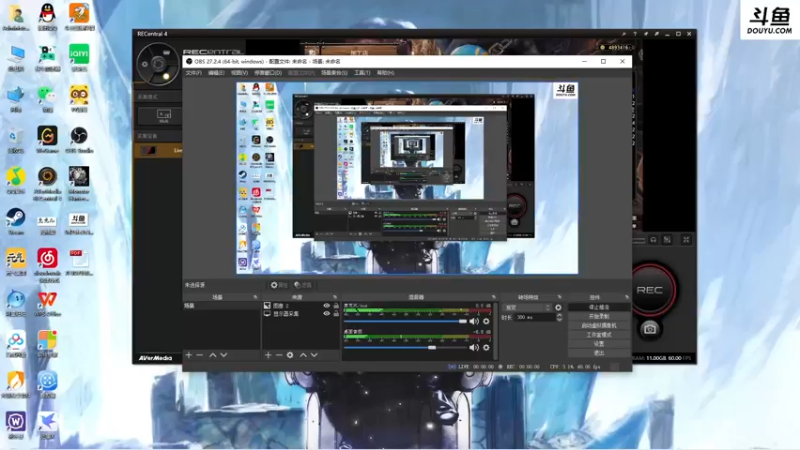The image size is (800, 450).
Task: Open transition properties gear icon
Action: point(558,308)
